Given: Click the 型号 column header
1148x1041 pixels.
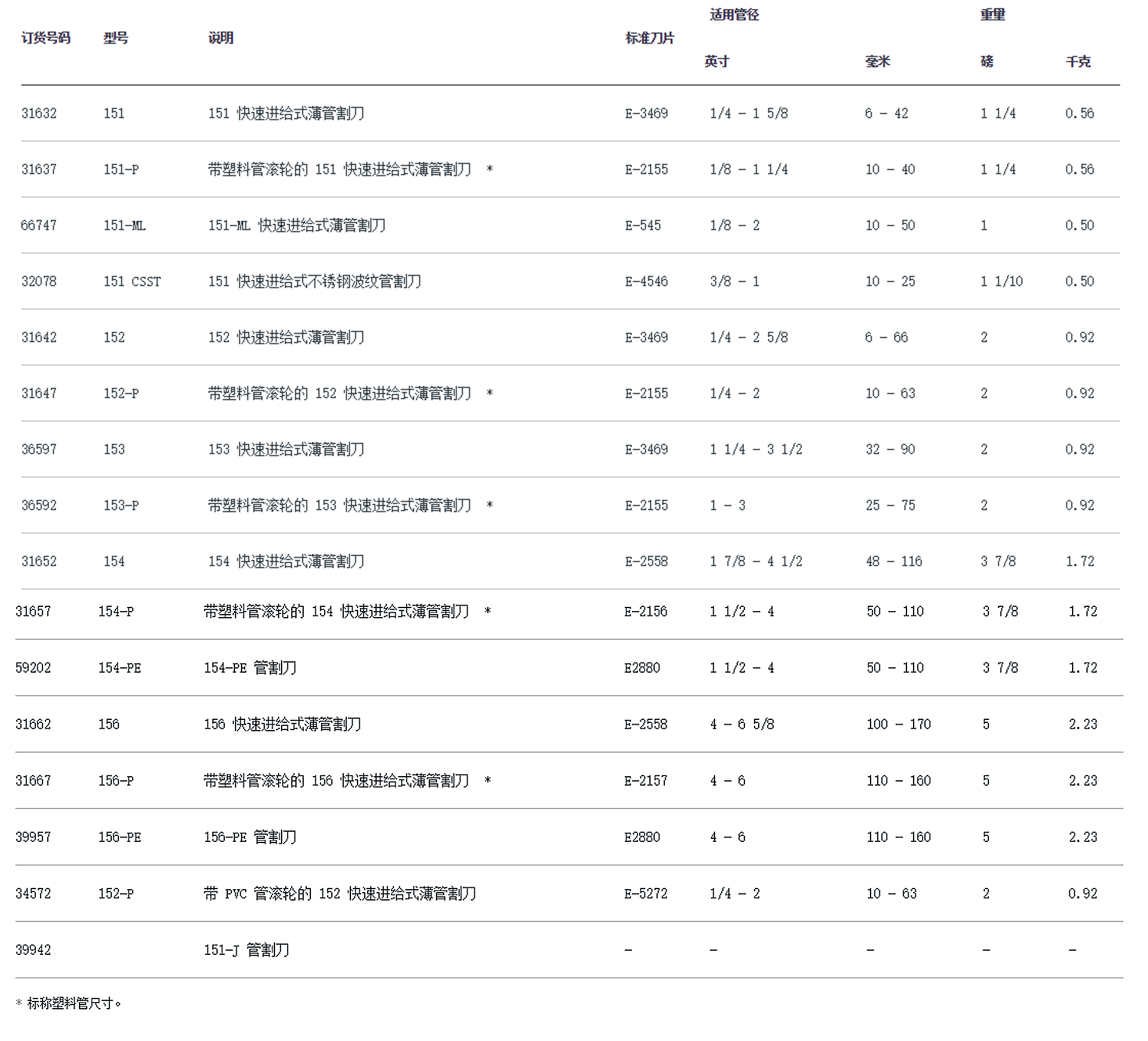Looking at the screenshot, I should (x=115, y=38).
